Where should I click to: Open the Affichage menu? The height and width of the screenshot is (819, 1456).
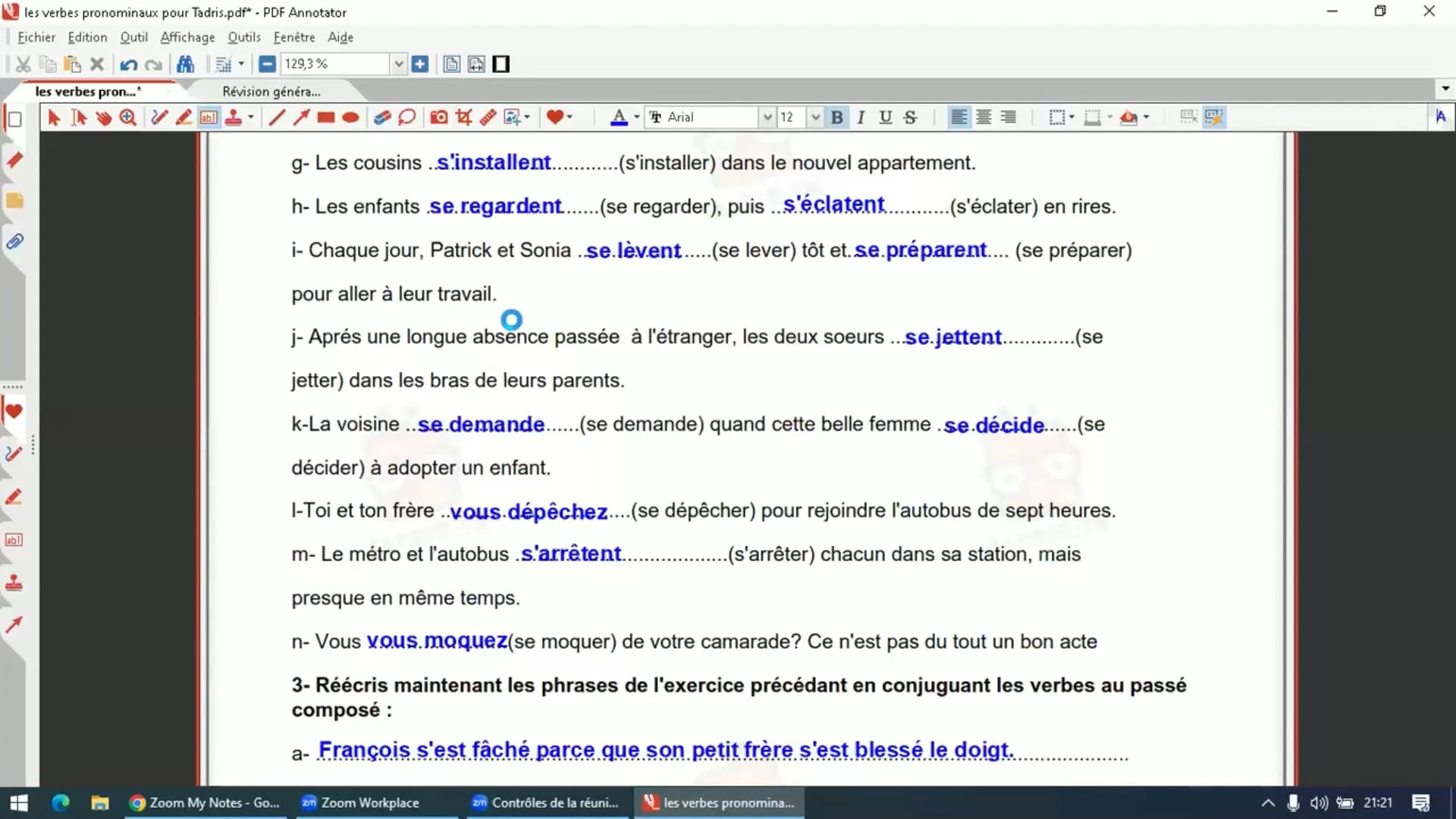[x=187, y=37]
